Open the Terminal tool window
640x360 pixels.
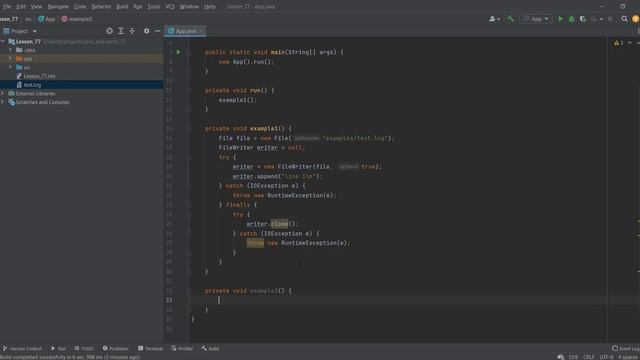tap(150, 349)
